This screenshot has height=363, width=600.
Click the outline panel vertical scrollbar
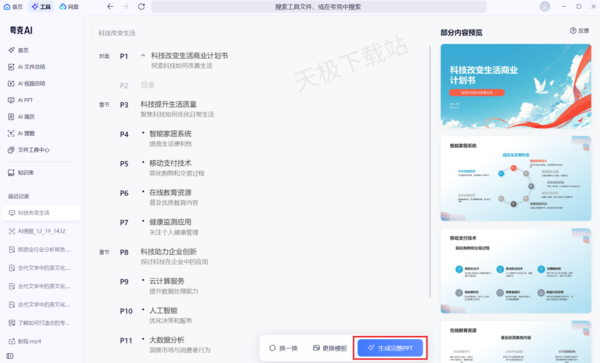(x=430, y=171)
